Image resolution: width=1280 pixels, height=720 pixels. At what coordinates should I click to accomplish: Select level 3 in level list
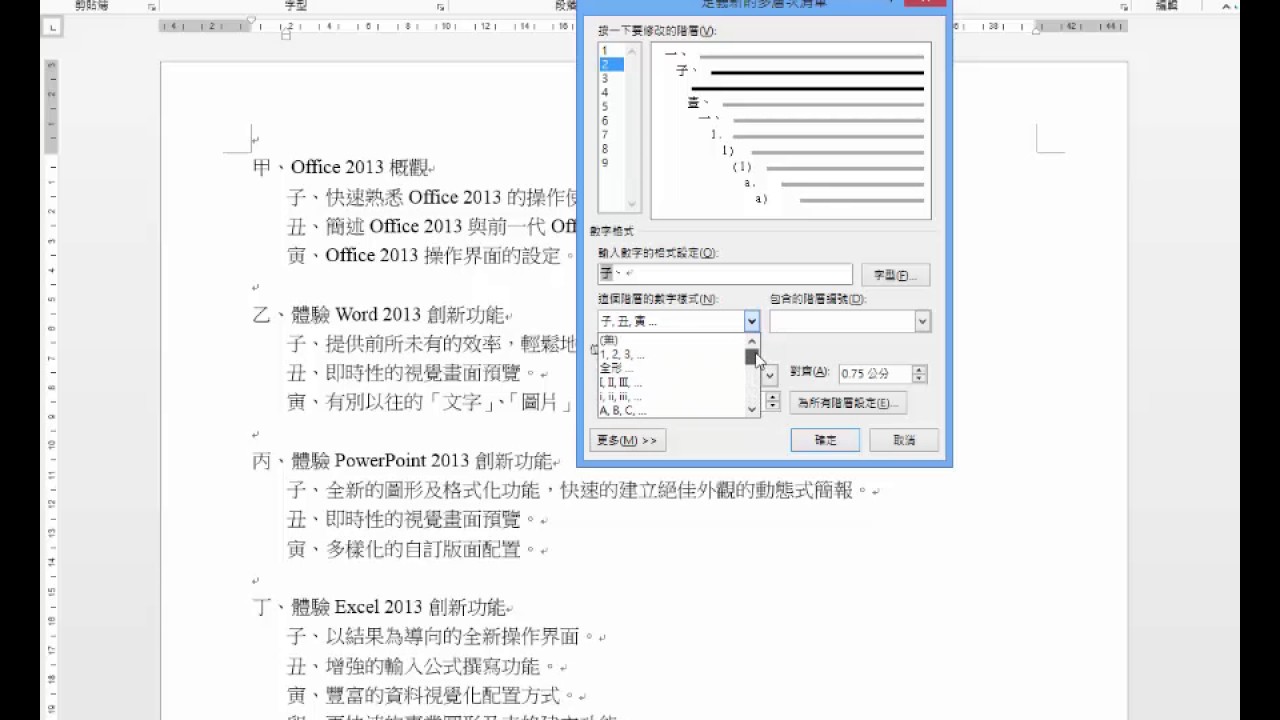tap(611, 78)
